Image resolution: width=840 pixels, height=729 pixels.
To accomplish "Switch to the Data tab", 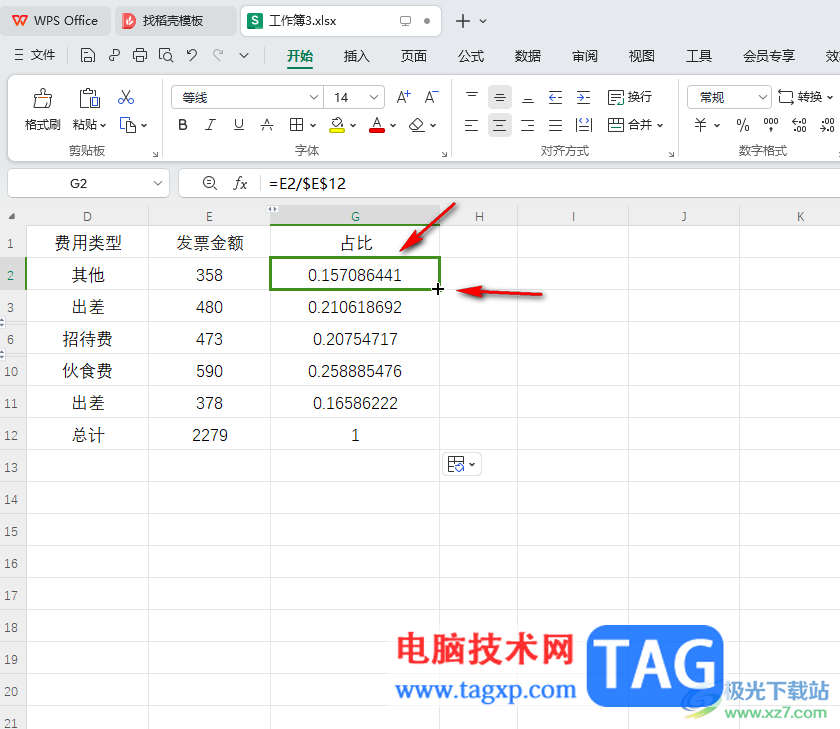I will click(x=528, y=56).
